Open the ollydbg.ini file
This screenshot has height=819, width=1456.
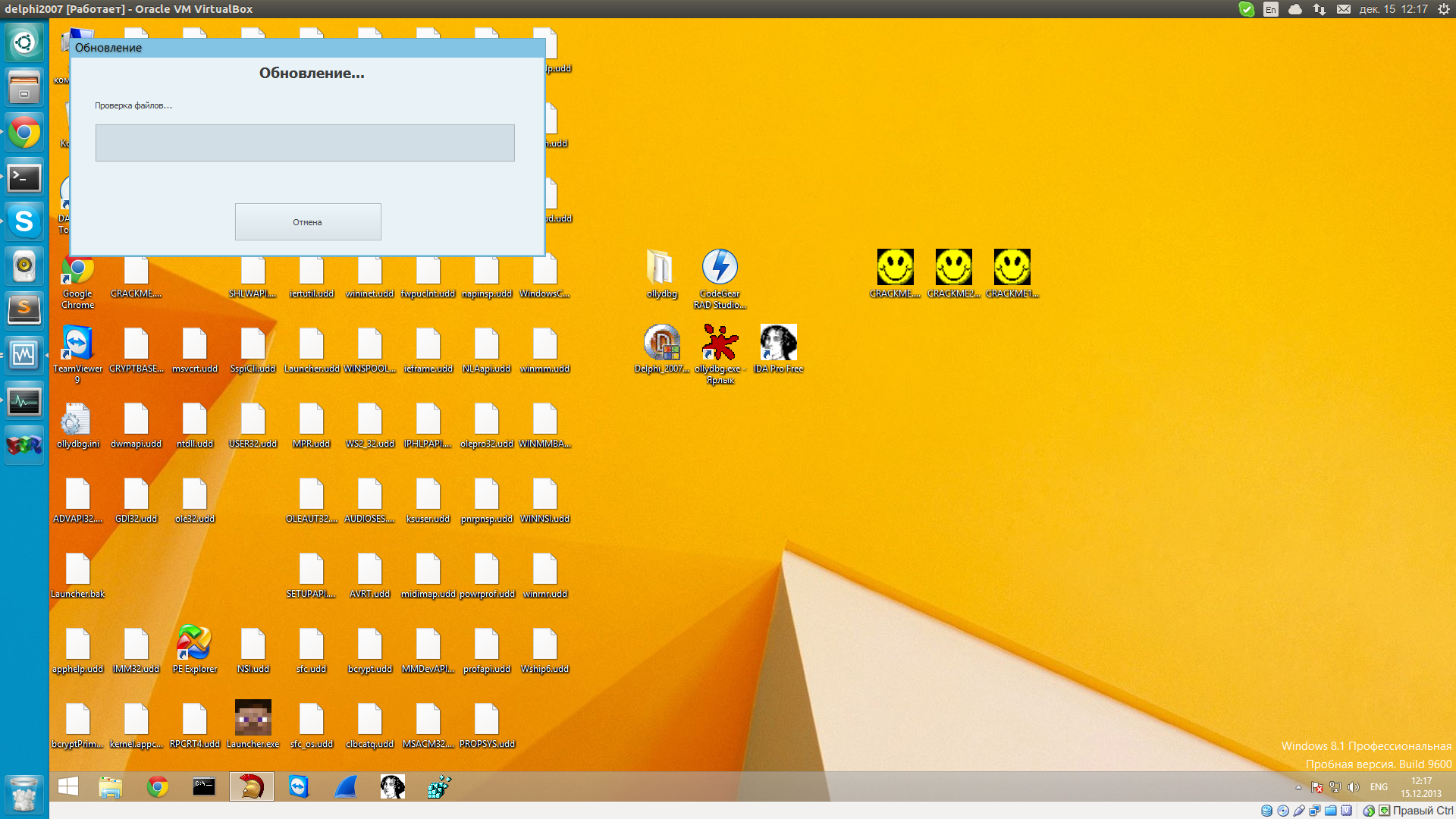pos(77,418)
